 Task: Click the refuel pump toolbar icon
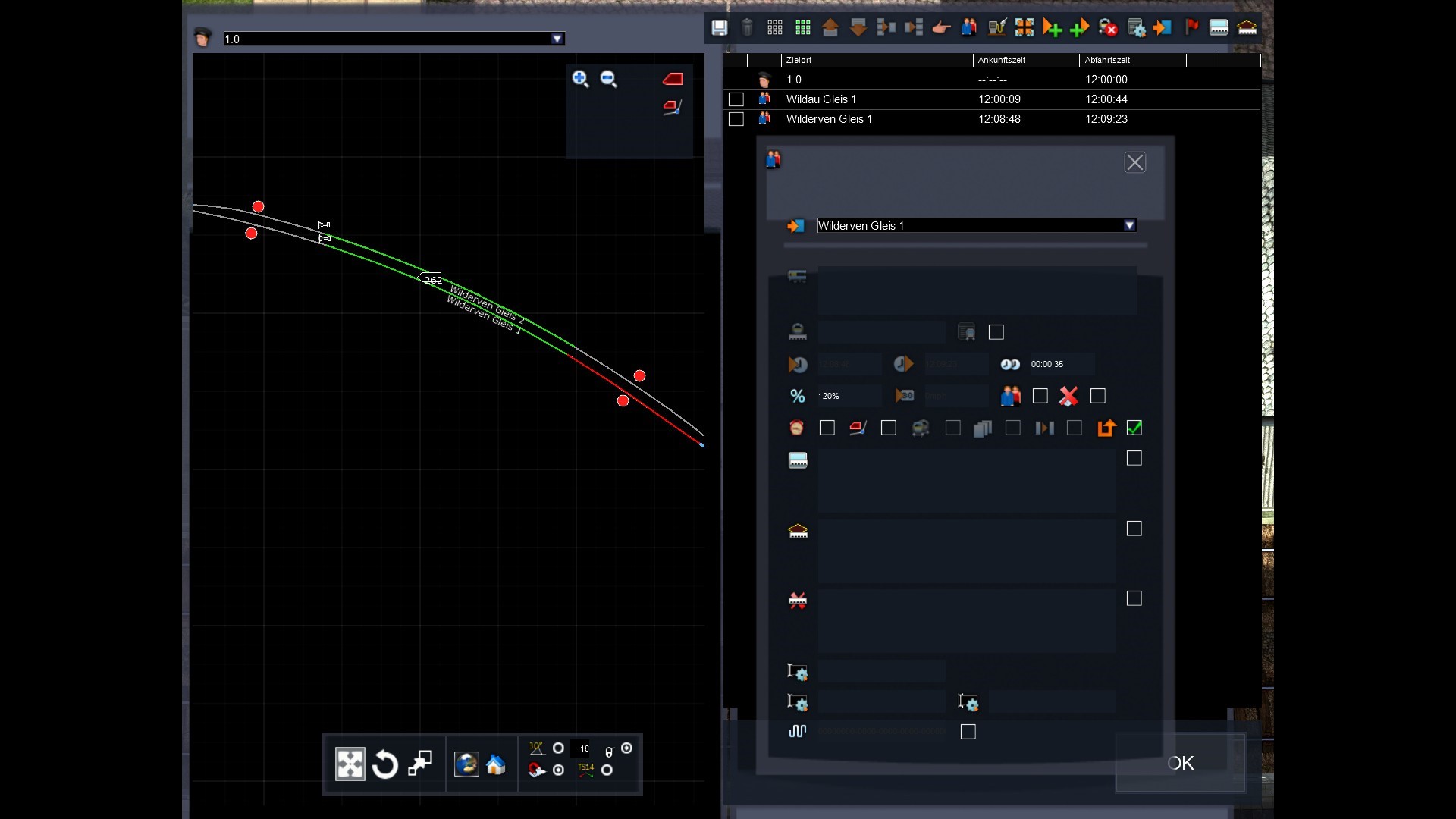(996, 28)
